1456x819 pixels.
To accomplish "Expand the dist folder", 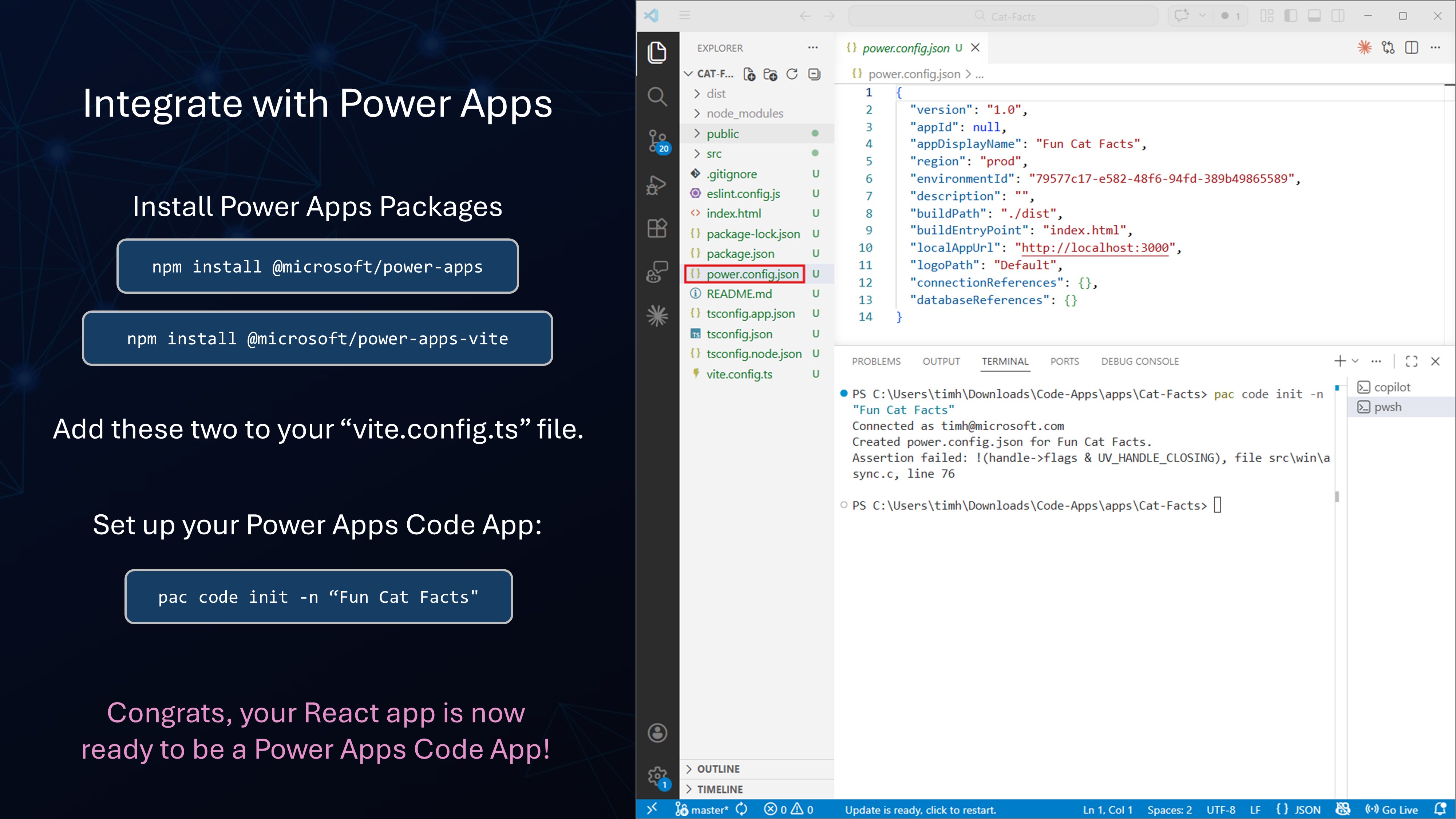I will [x=757, y=94].
